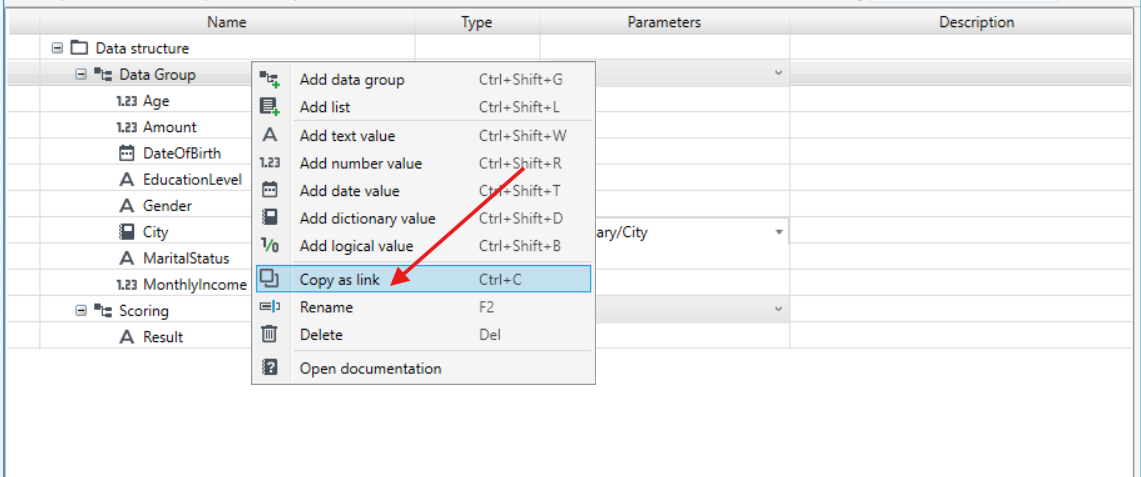Click the Add list icon in context menu

click(x=269, y=107)
